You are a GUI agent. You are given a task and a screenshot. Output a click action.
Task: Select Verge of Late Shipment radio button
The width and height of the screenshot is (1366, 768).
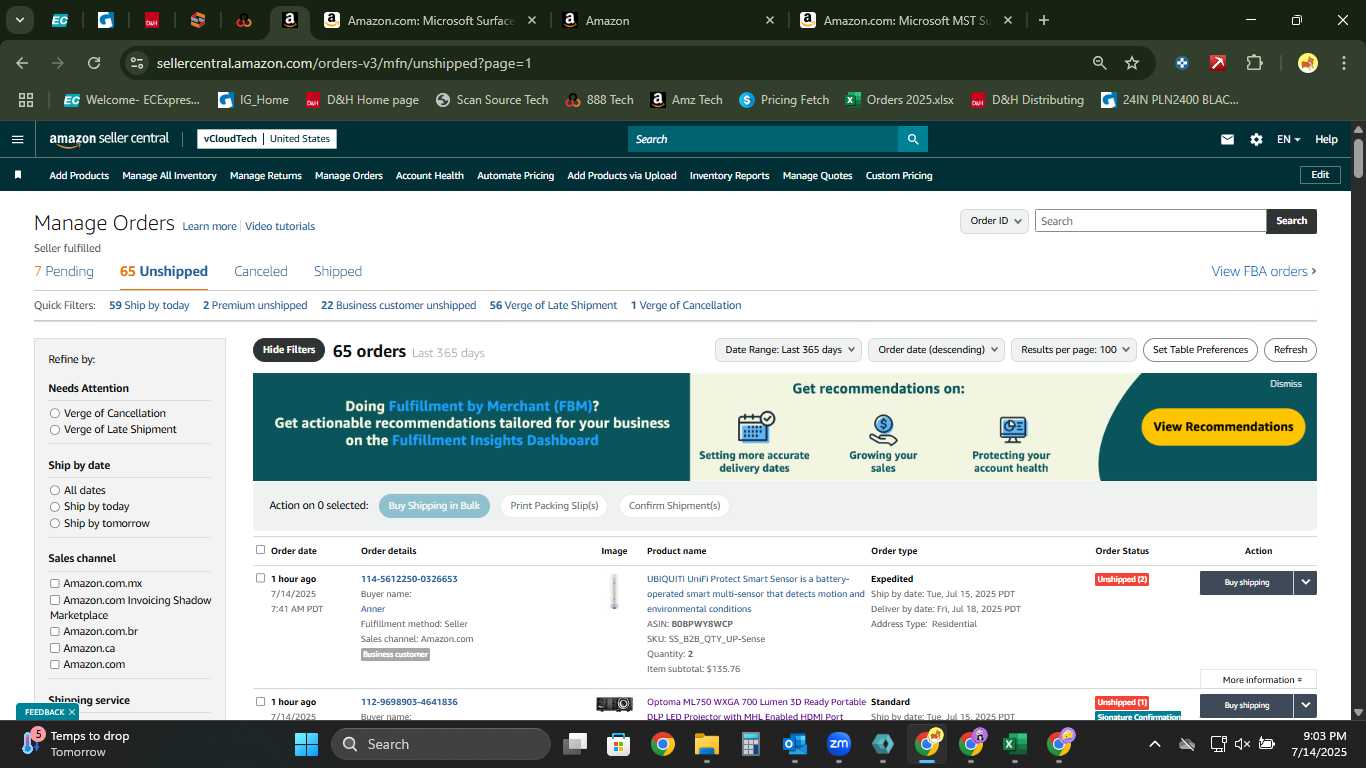(55, 429)
